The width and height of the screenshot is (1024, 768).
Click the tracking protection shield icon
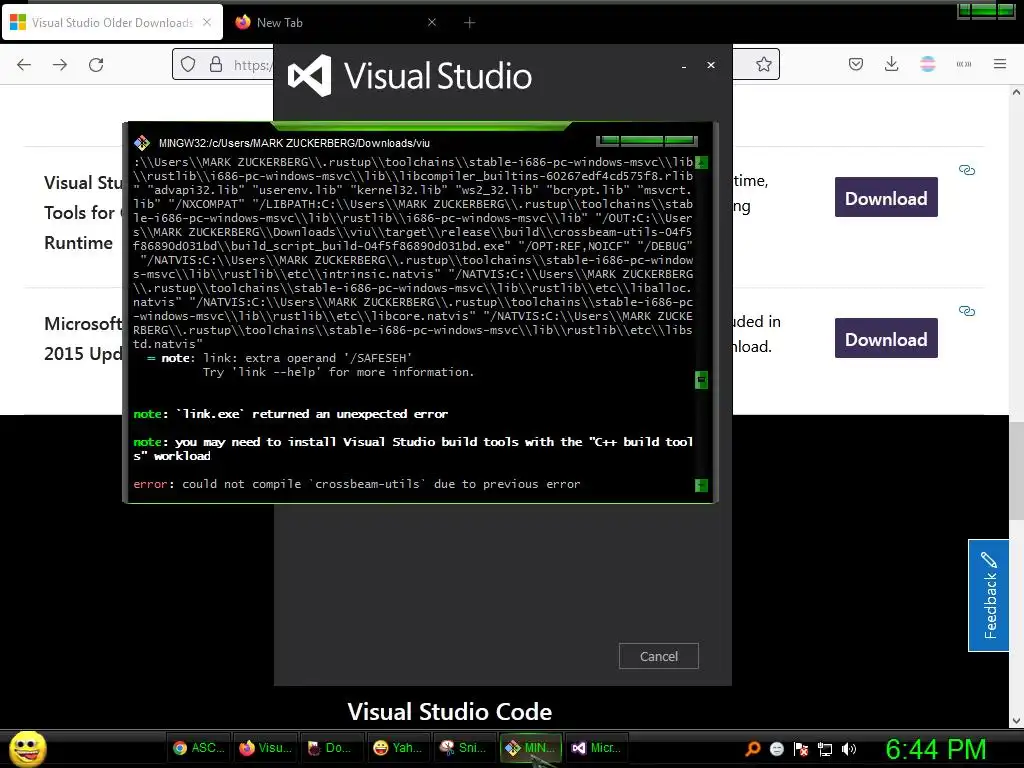pos(188,64)
